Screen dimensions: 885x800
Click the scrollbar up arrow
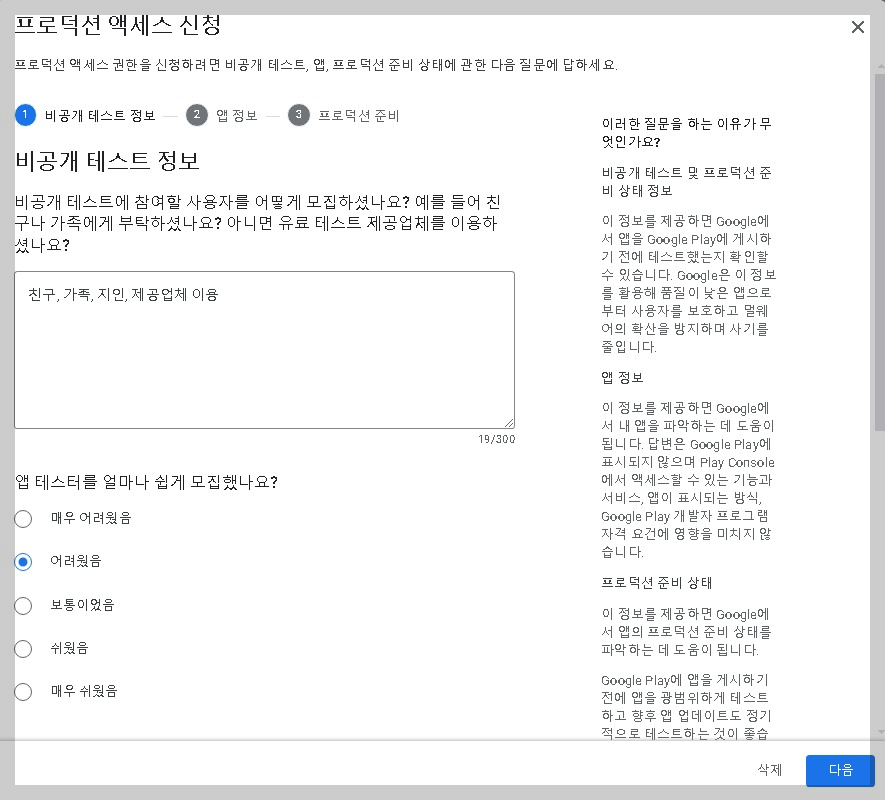pyautogui.click(x=880, y=67)
